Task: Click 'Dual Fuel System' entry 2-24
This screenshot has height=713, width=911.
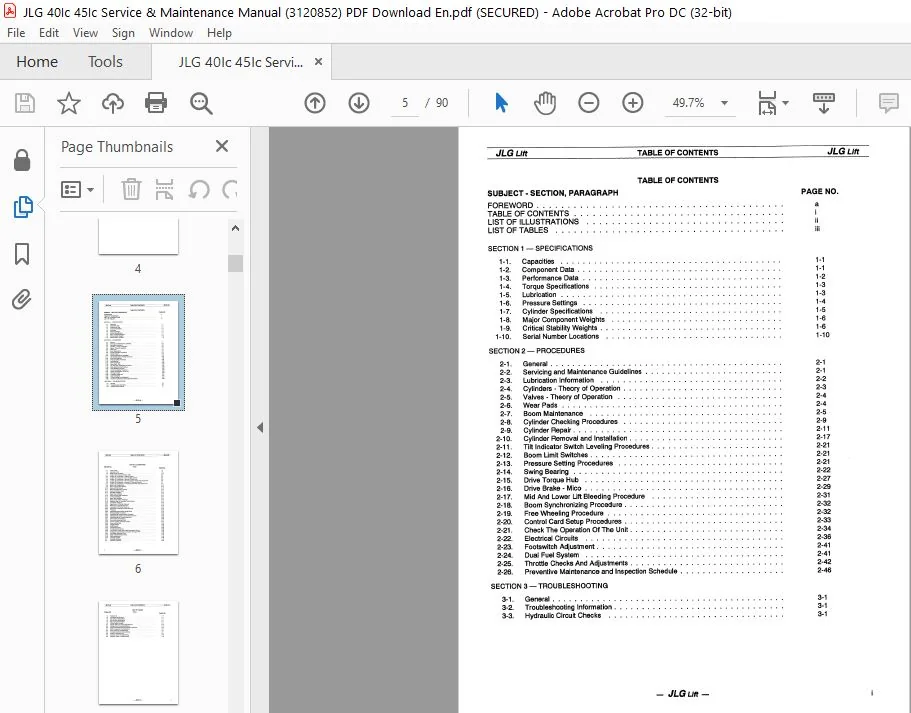Action: (x=551, y=555)
